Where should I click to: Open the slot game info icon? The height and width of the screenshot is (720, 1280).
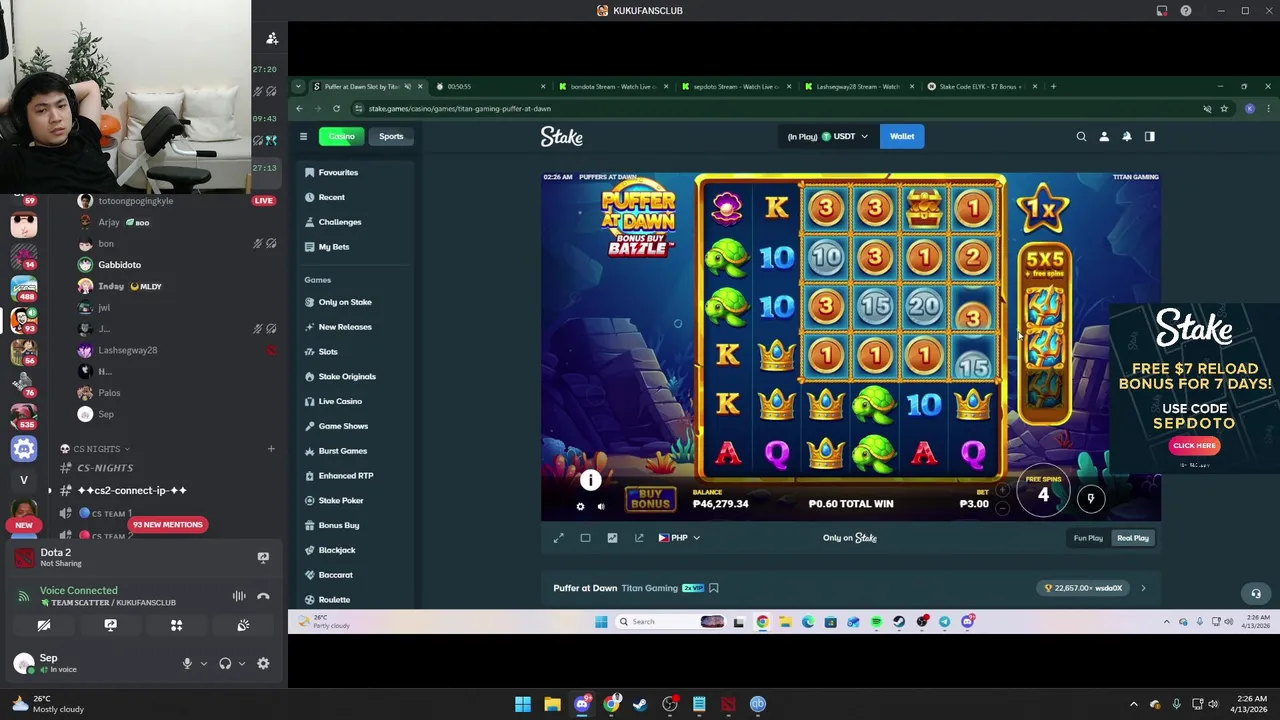coord(591,481)
